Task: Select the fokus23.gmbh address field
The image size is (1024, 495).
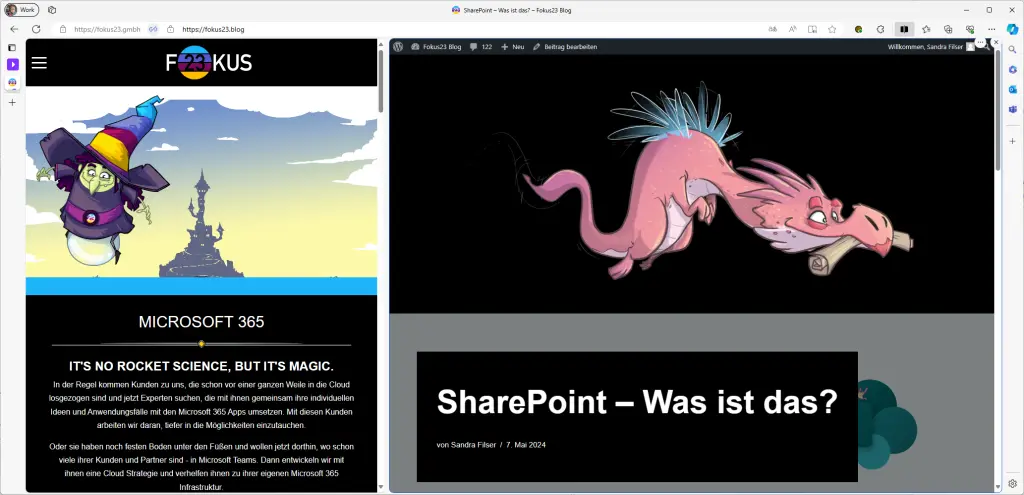Action: (x=107, y=29)
